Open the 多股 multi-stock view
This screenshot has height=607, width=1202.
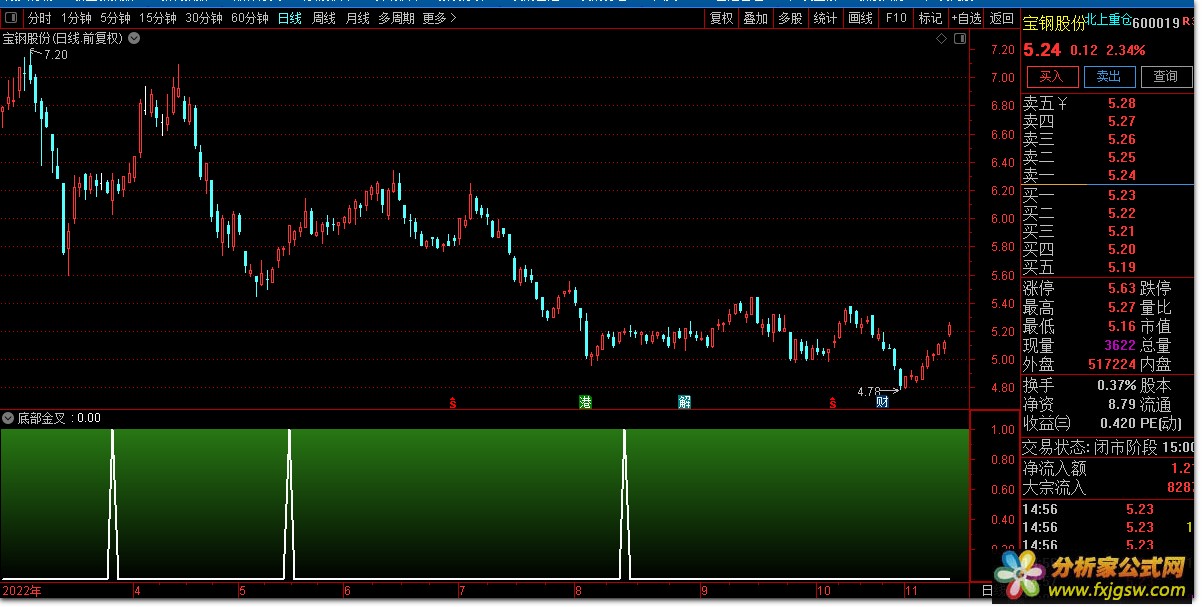click(x=790, y=18)
